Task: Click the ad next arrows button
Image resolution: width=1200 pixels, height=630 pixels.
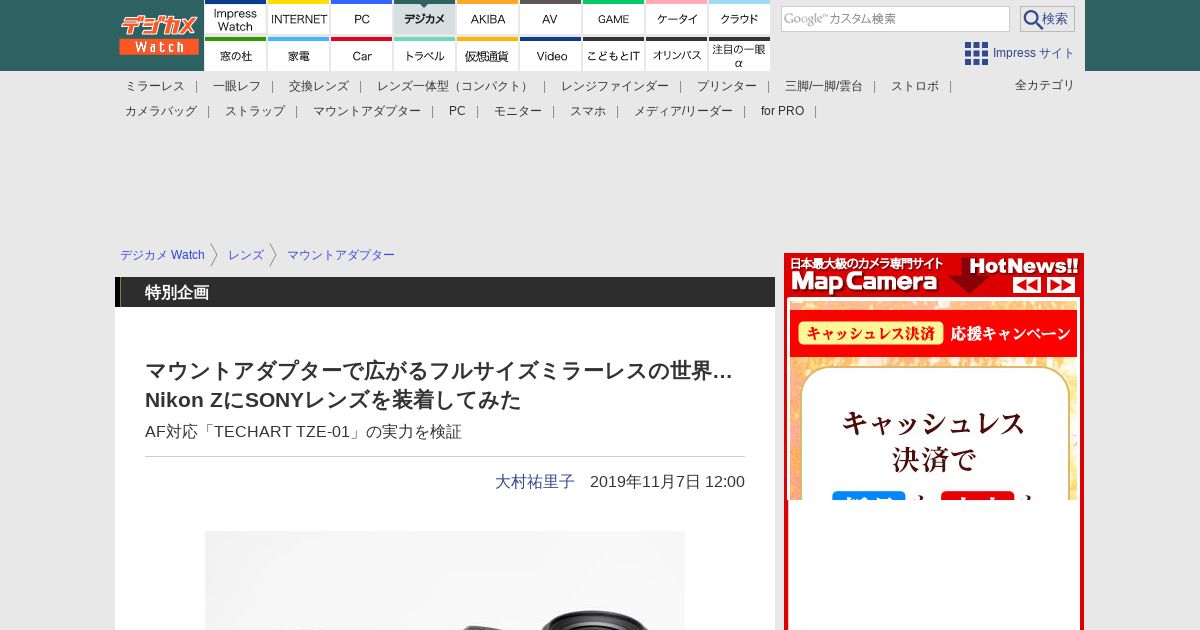Action: coord(1061,285)
